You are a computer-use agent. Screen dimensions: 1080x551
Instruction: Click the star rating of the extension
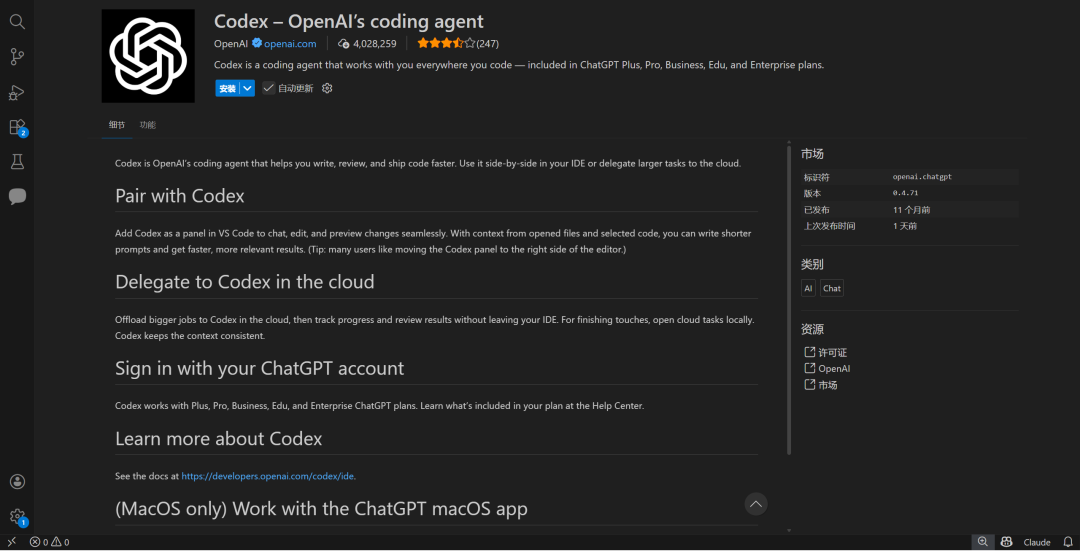(x=446, y=43)
